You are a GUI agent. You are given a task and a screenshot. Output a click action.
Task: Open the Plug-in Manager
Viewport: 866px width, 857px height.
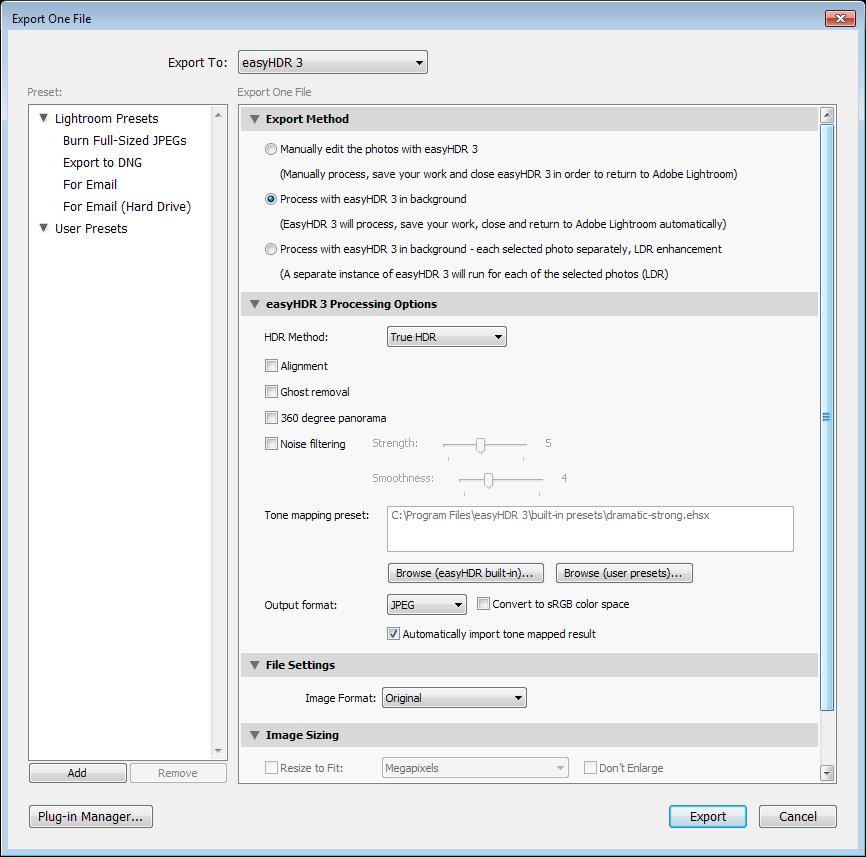click(91, 817)
